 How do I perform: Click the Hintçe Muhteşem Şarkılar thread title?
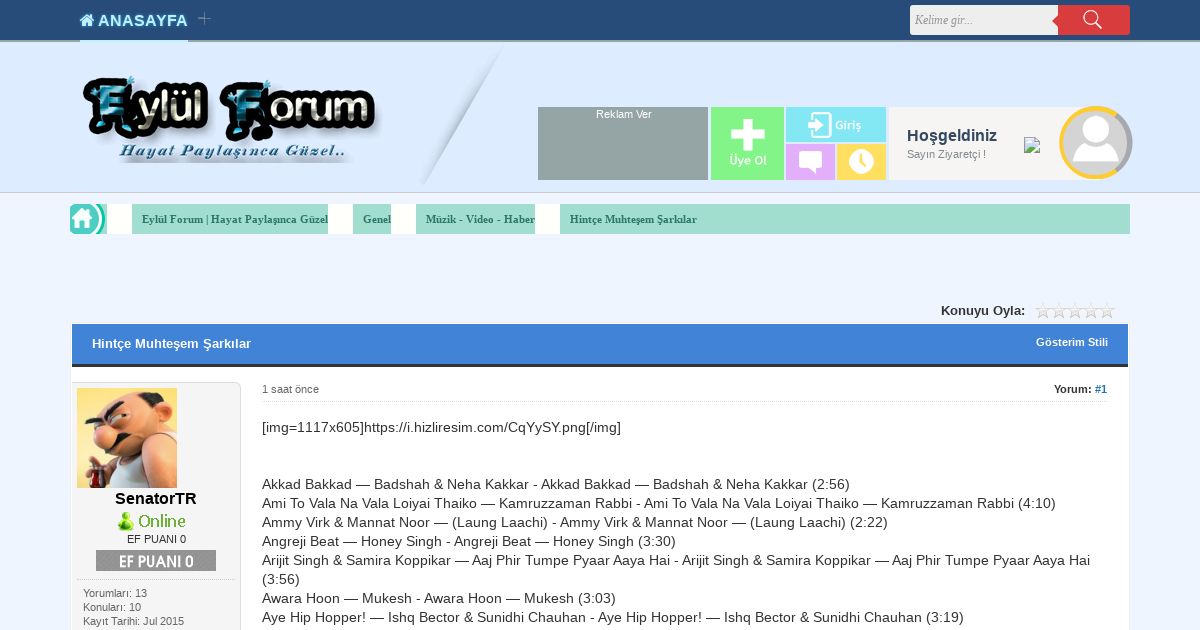click(171, 343)
